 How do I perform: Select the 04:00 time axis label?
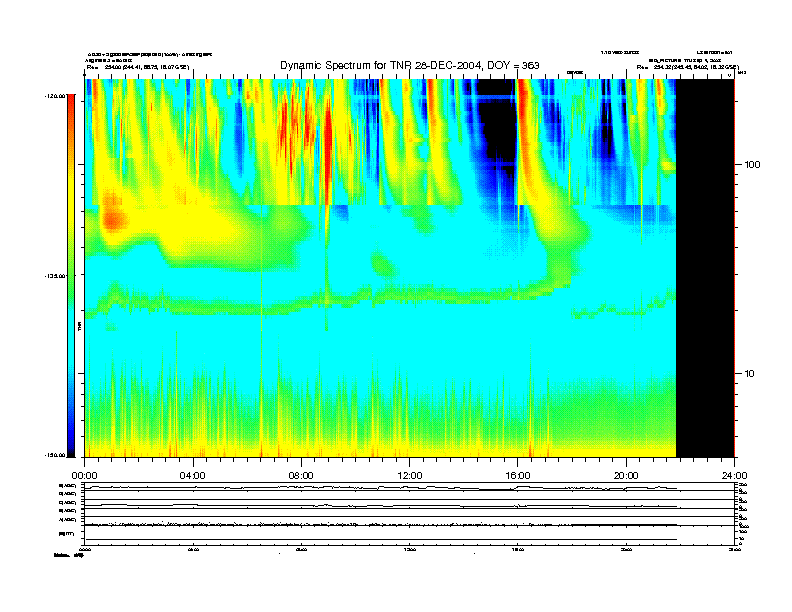(193, 476)
